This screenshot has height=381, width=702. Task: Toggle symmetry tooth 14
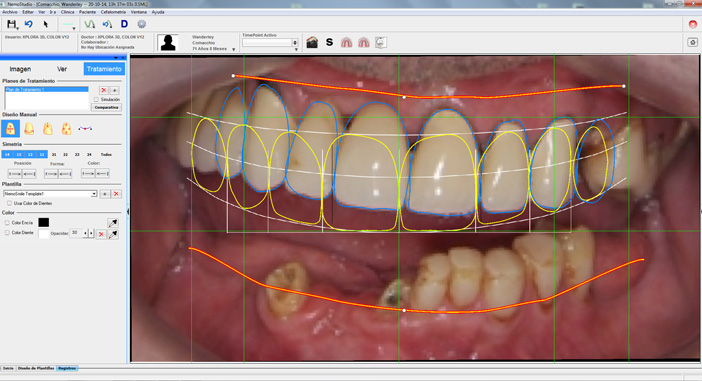click(7, 154)
